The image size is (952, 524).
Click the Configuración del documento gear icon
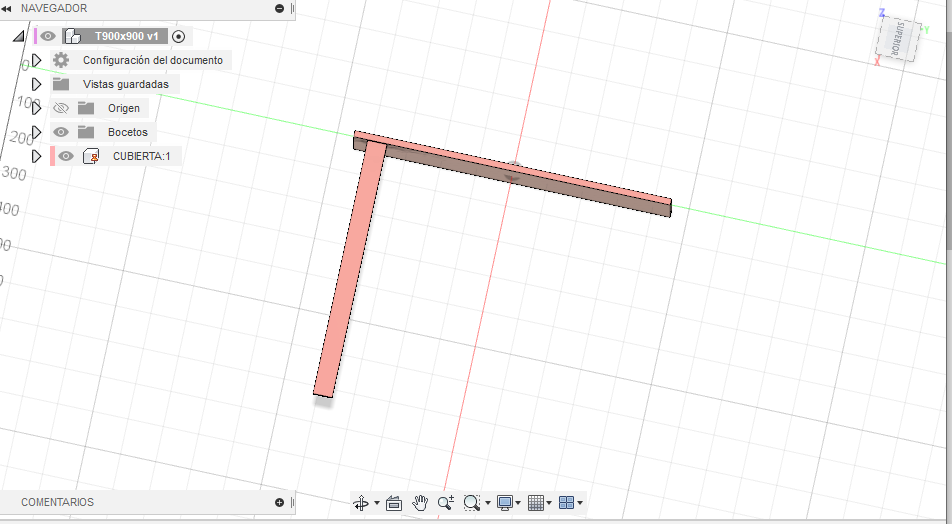(61, 60)
